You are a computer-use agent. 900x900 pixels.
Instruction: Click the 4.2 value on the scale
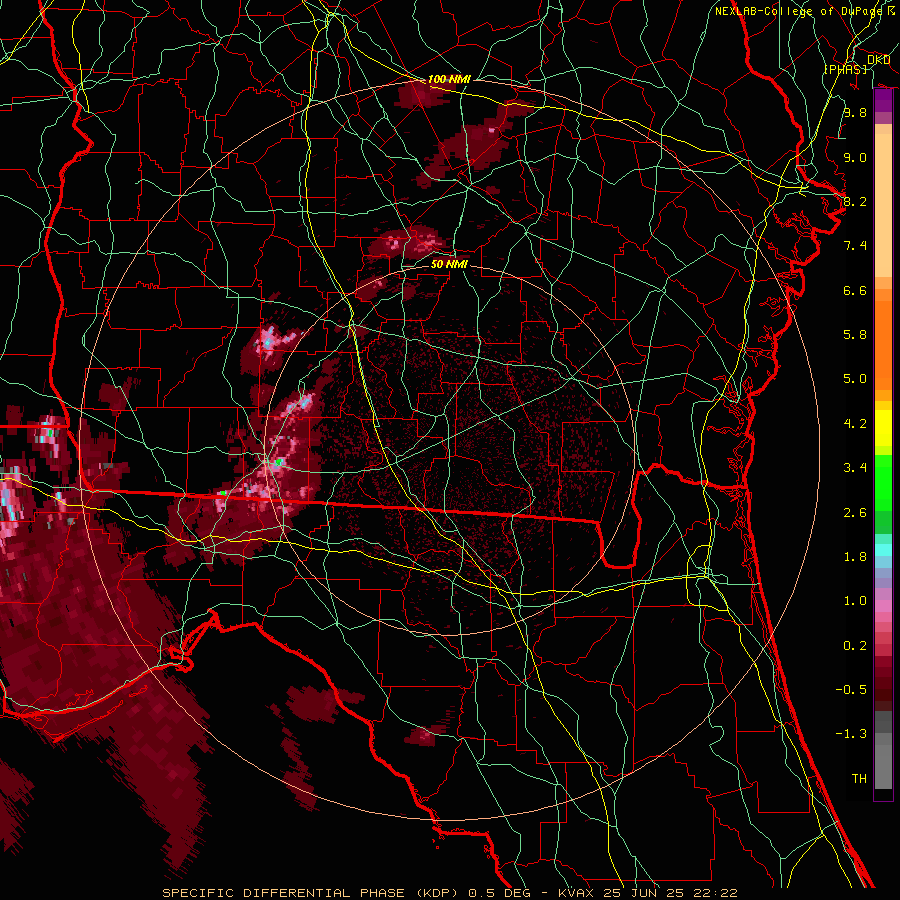(855, 424)
